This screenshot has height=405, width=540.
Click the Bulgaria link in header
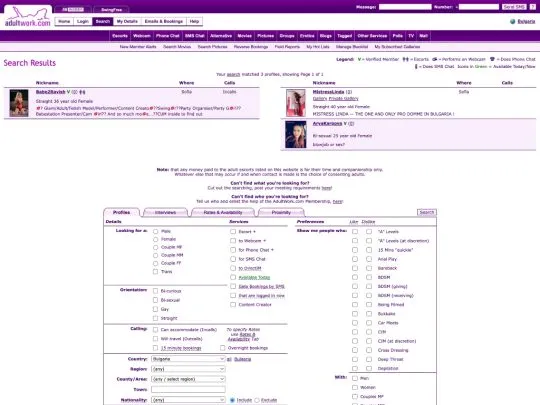pos(527,22)
